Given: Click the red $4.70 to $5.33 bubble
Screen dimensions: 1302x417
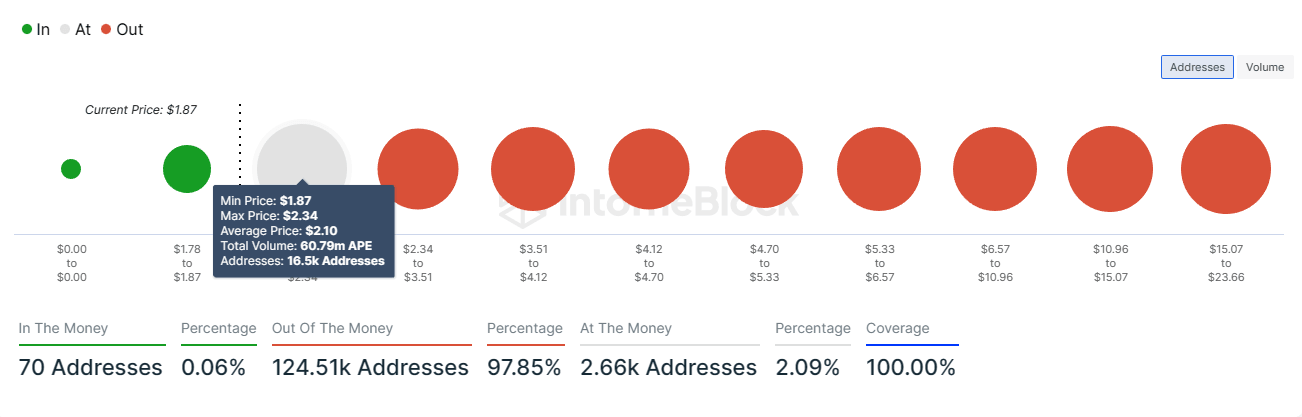Looking at the screenshot, I should coord(765,169).
